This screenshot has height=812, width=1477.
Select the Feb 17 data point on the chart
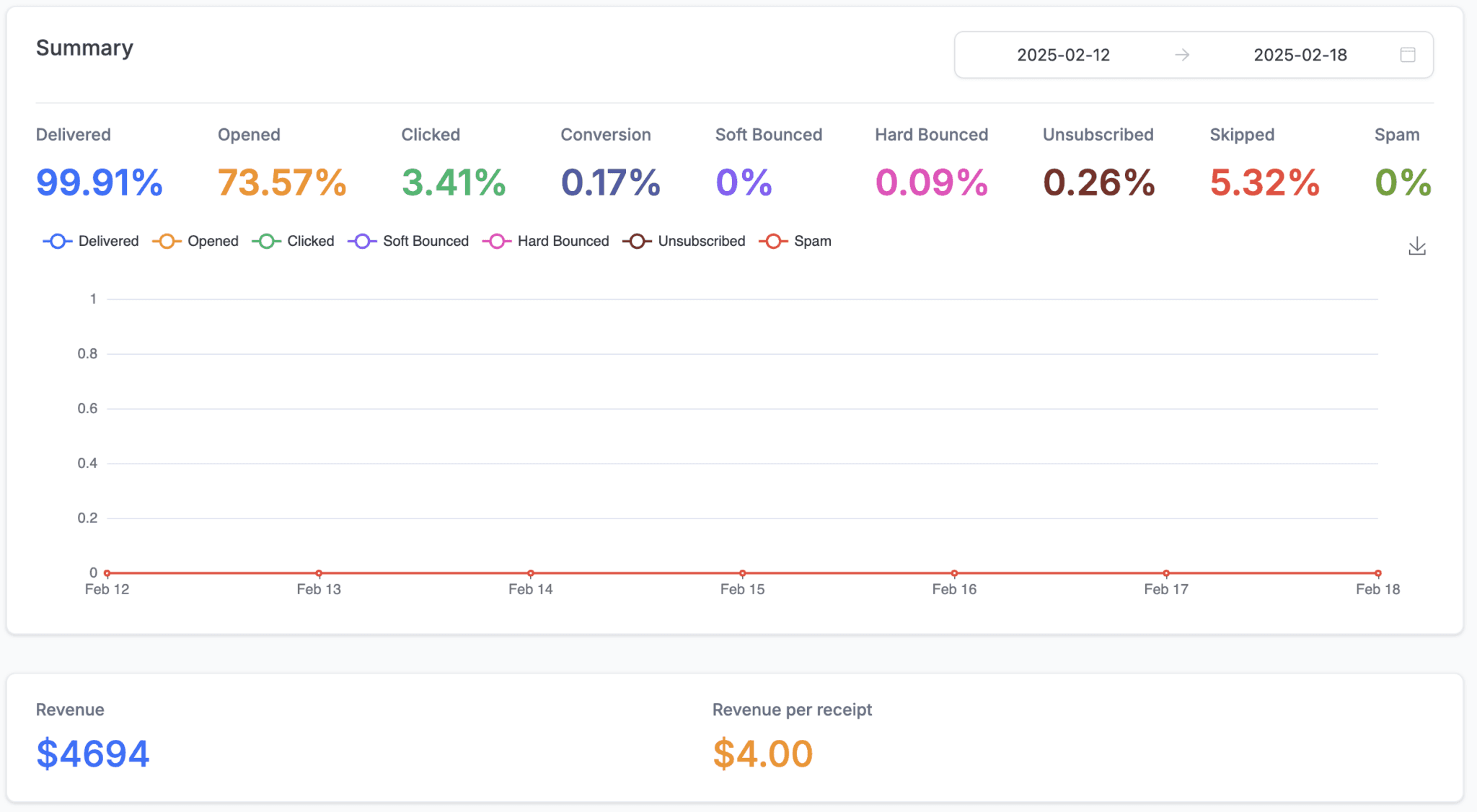coord(1165,573)
